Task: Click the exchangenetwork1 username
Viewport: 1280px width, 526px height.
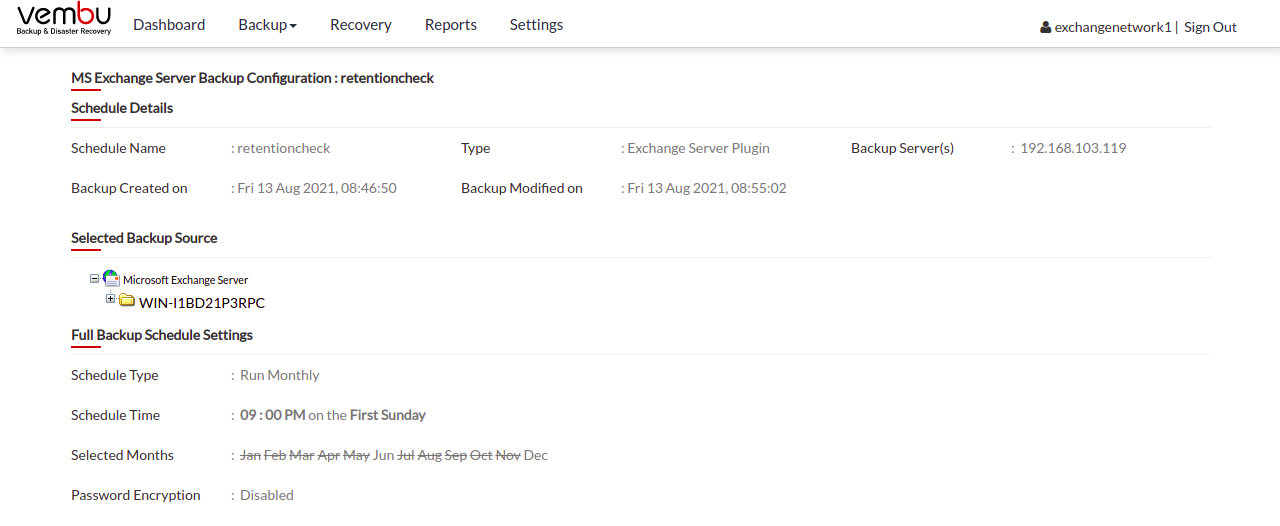Action: pyautogui.click(x=1112, y=27)
